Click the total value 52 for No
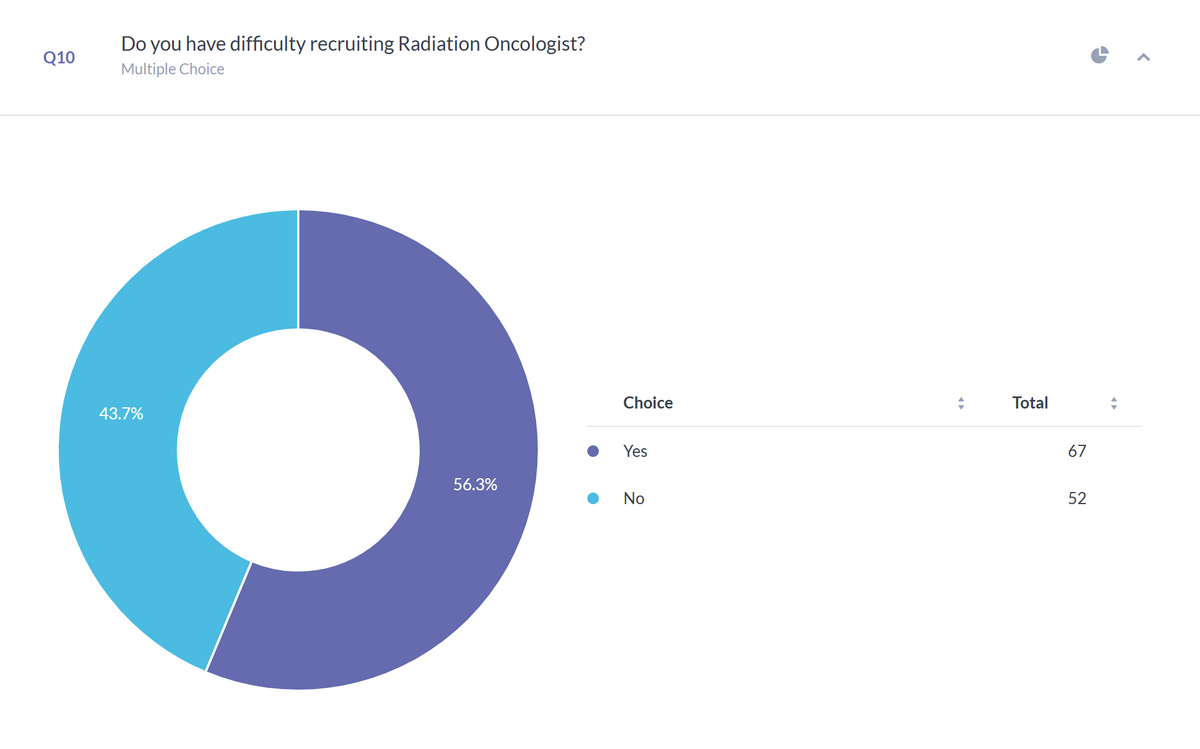This screenshot has width=1200, height=749. [x=1077, y=498]
